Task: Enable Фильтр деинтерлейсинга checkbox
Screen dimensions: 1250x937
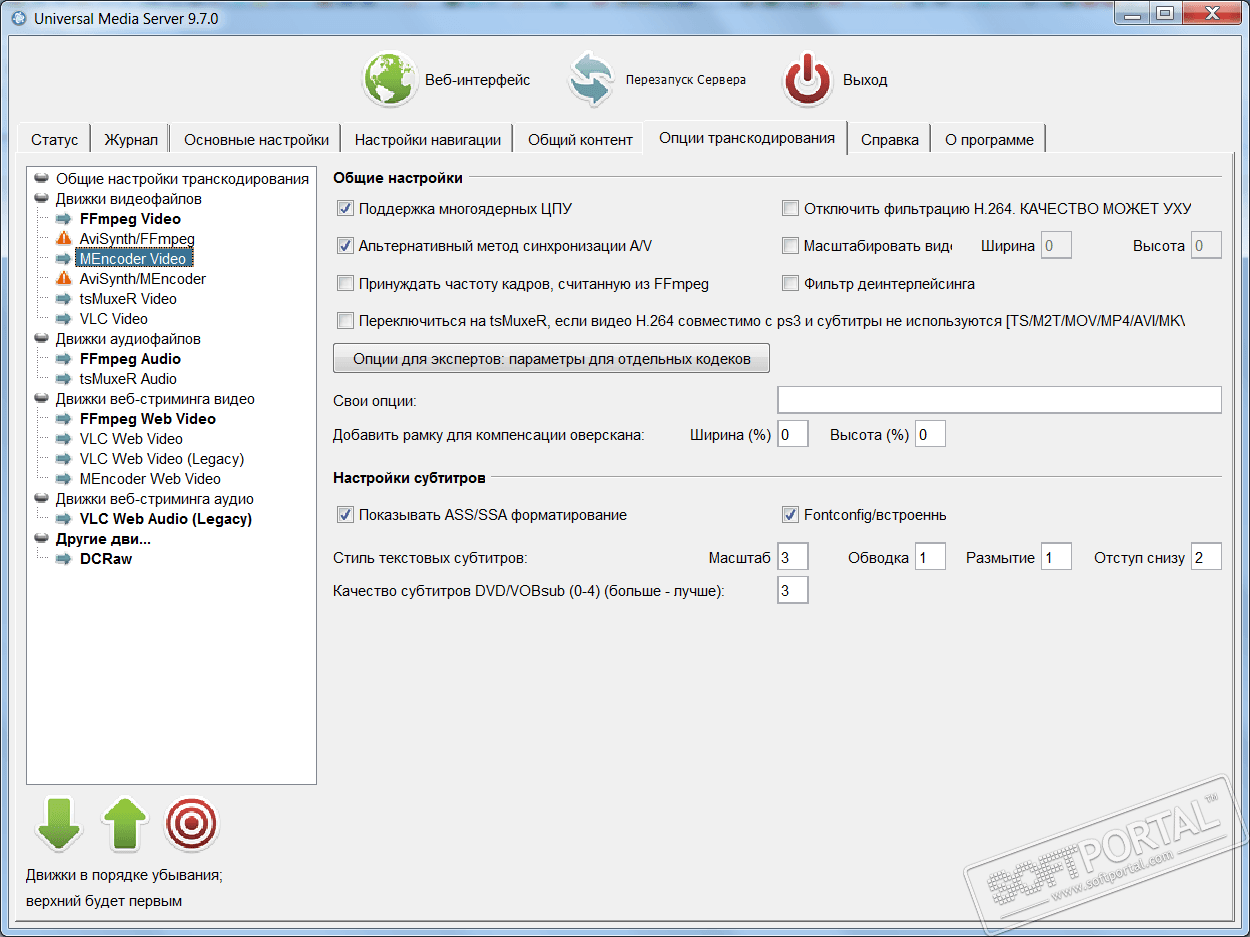Action: (x=790, y=284)
